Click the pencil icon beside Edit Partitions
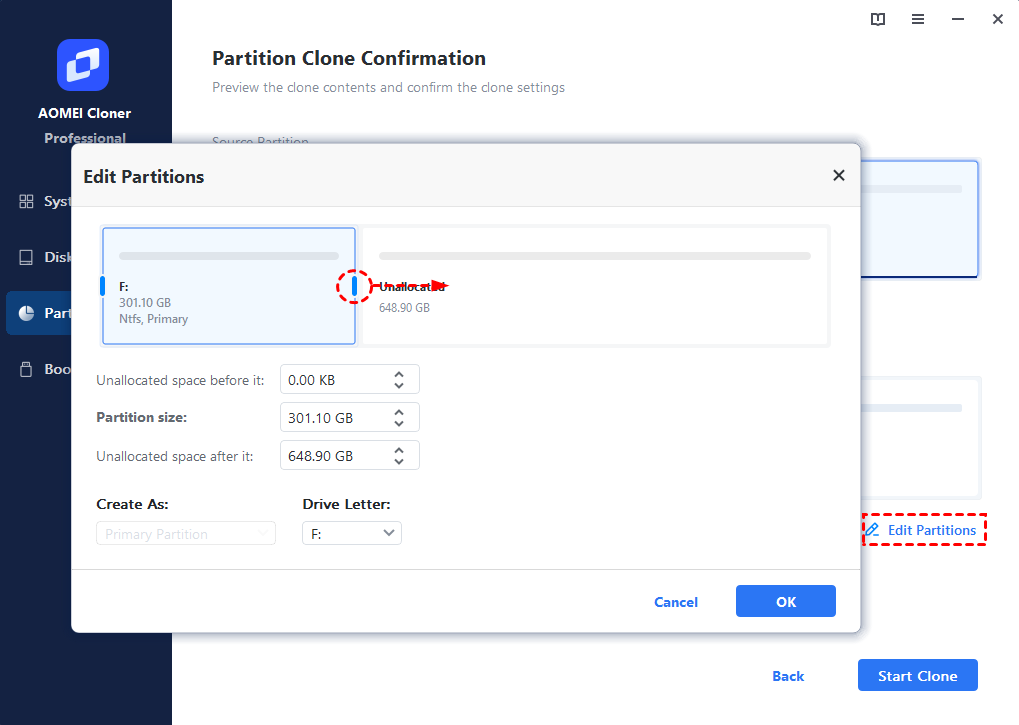The width and height of the screenshot is (1019, 725). pos(872,530)
